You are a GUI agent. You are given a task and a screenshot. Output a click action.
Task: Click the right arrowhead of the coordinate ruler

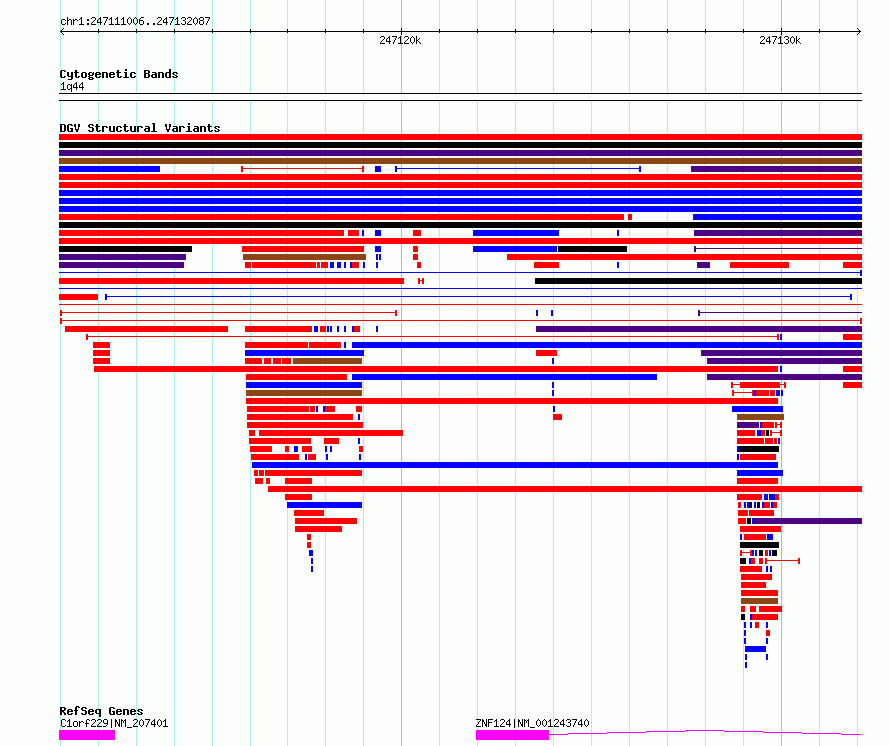[x=859, y=32]
